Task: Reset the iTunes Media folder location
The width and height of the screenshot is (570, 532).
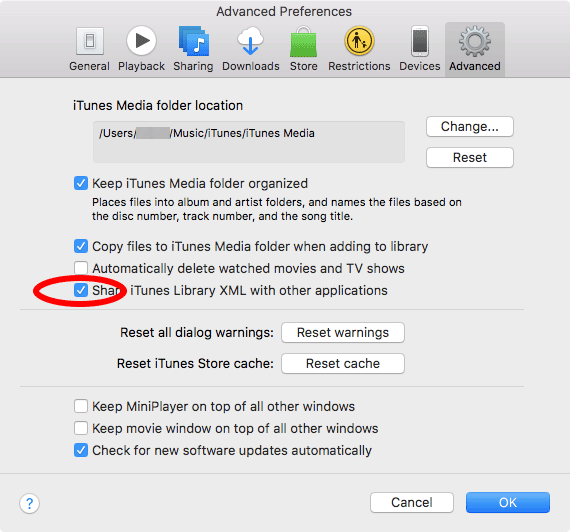Action: (x=470, y=157)
